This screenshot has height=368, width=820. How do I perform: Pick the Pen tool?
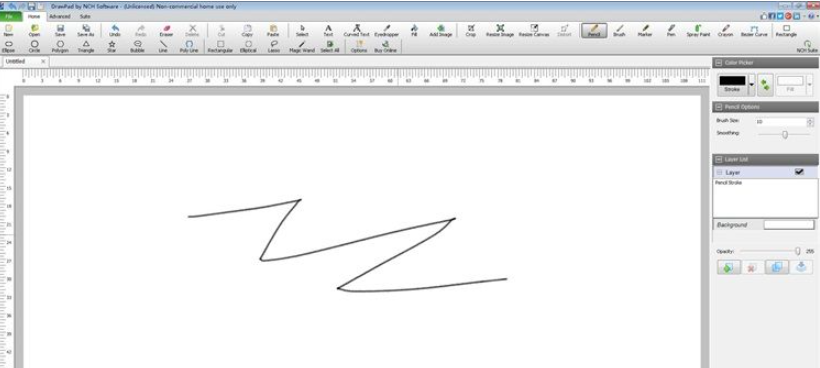[x=671, y=30]
